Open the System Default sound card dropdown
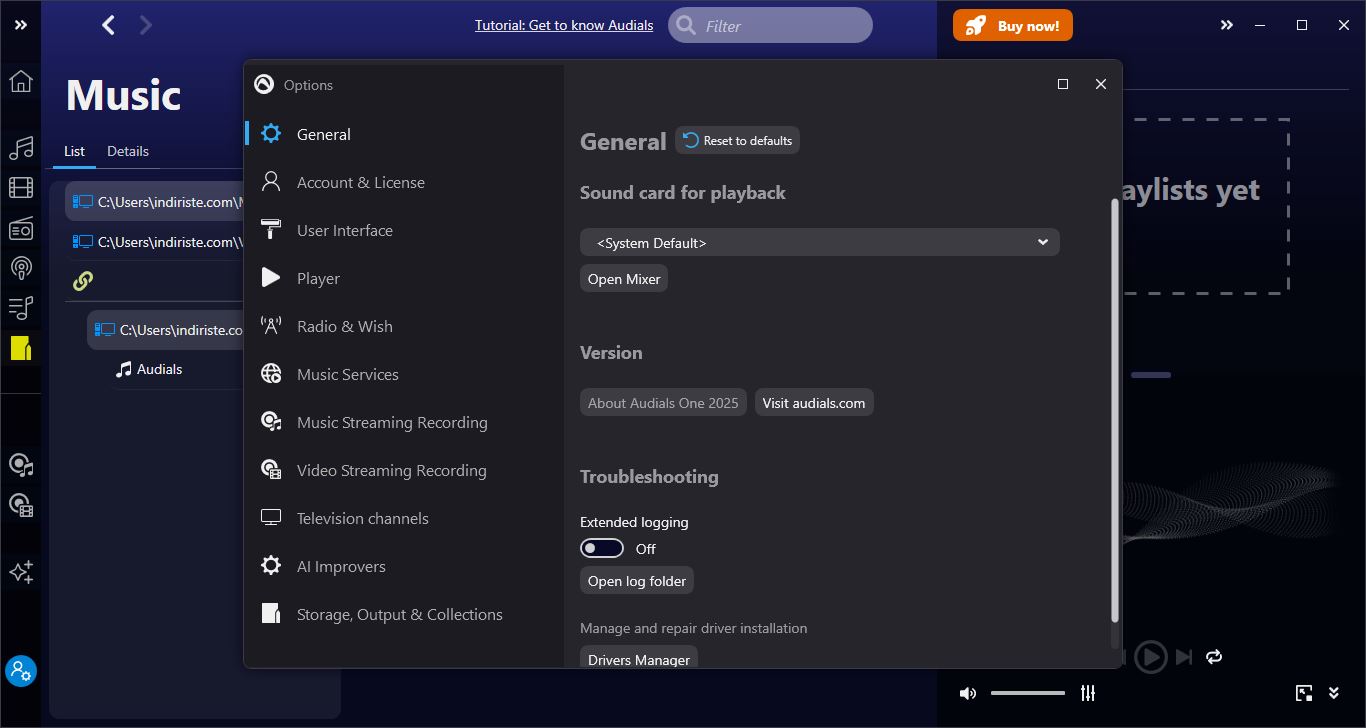Image resolution: width=1366 pixels, height=728 pixels. [819, 242]
